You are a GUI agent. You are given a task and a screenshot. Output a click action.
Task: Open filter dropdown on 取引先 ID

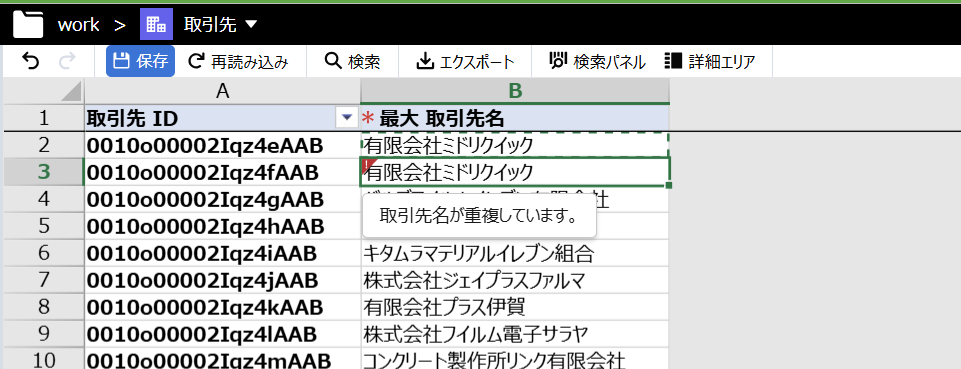click(347, 117)
